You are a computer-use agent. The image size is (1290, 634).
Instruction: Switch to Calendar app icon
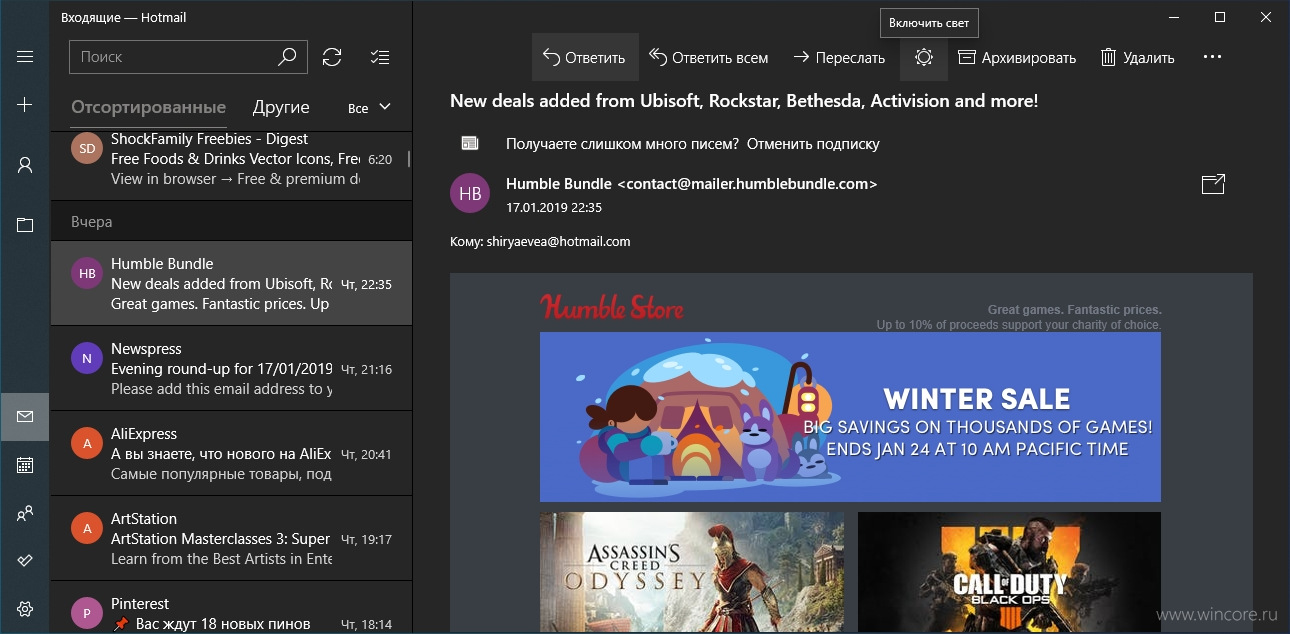[x=25, y=465]
